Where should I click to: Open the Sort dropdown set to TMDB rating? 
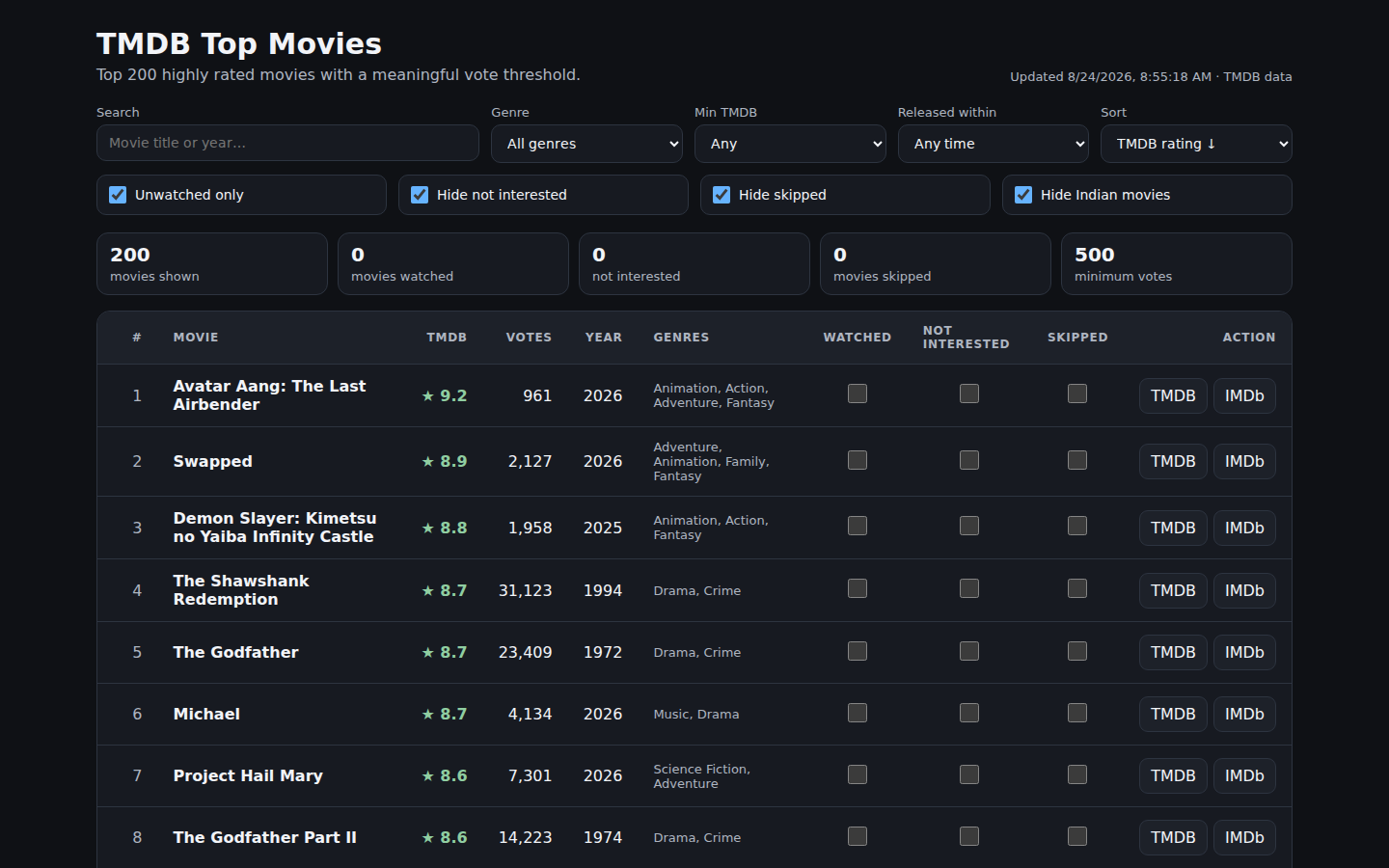click(x=1196, y=144)
